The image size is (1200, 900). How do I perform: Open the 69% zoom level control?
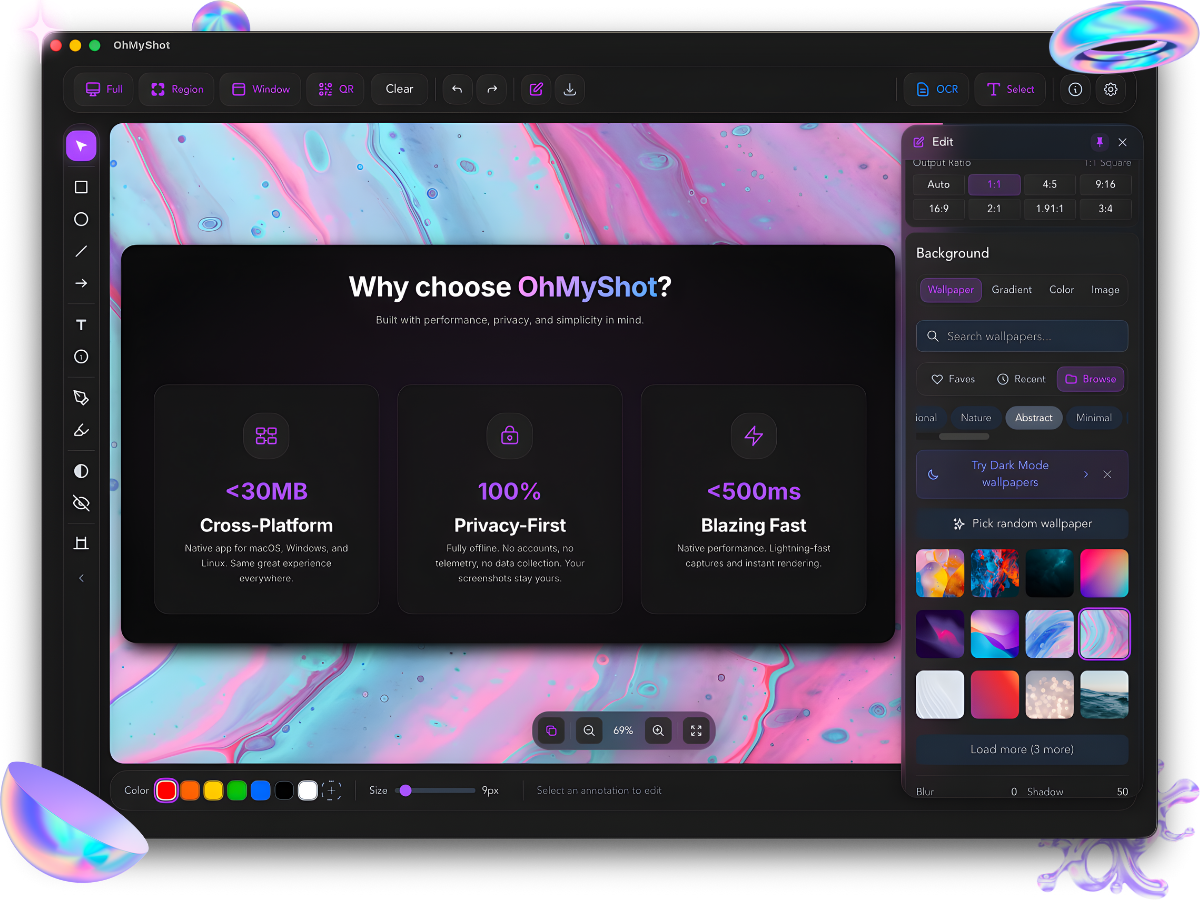point(623,730)
